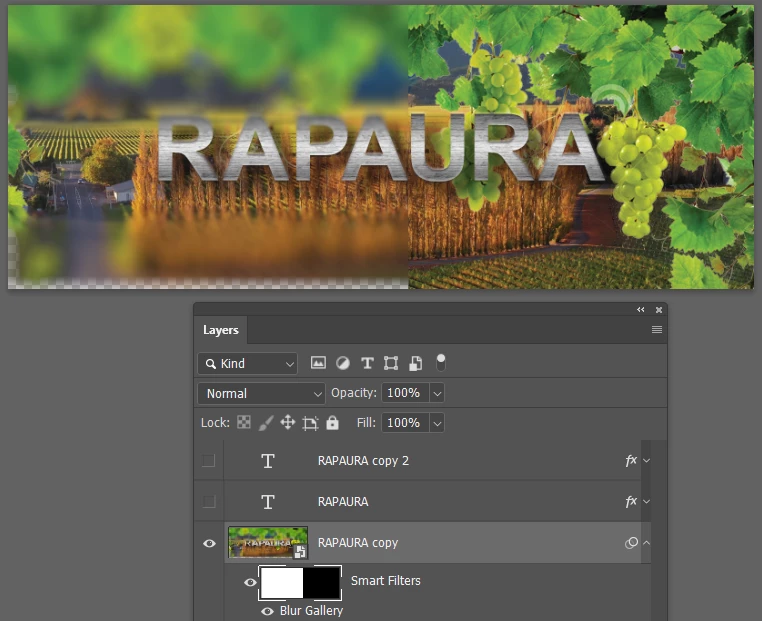762x621 pixels.
Task: Collapse smart filters of RAPAURA copy
Action: [646, 543]
